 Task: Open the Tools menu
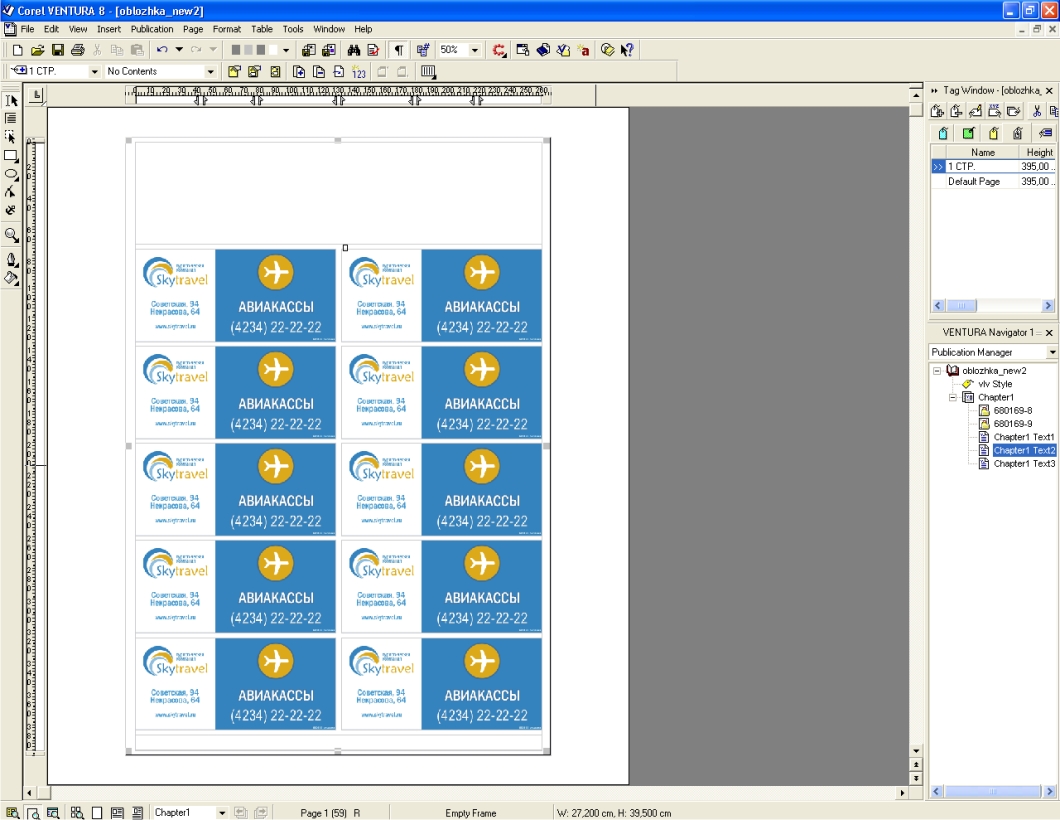[293, 29]
